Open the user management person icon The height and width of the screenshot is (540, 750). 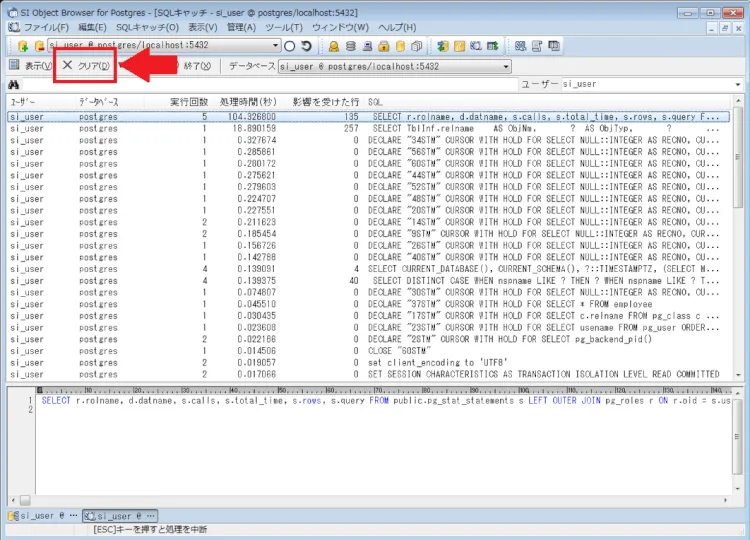(334, 46)
